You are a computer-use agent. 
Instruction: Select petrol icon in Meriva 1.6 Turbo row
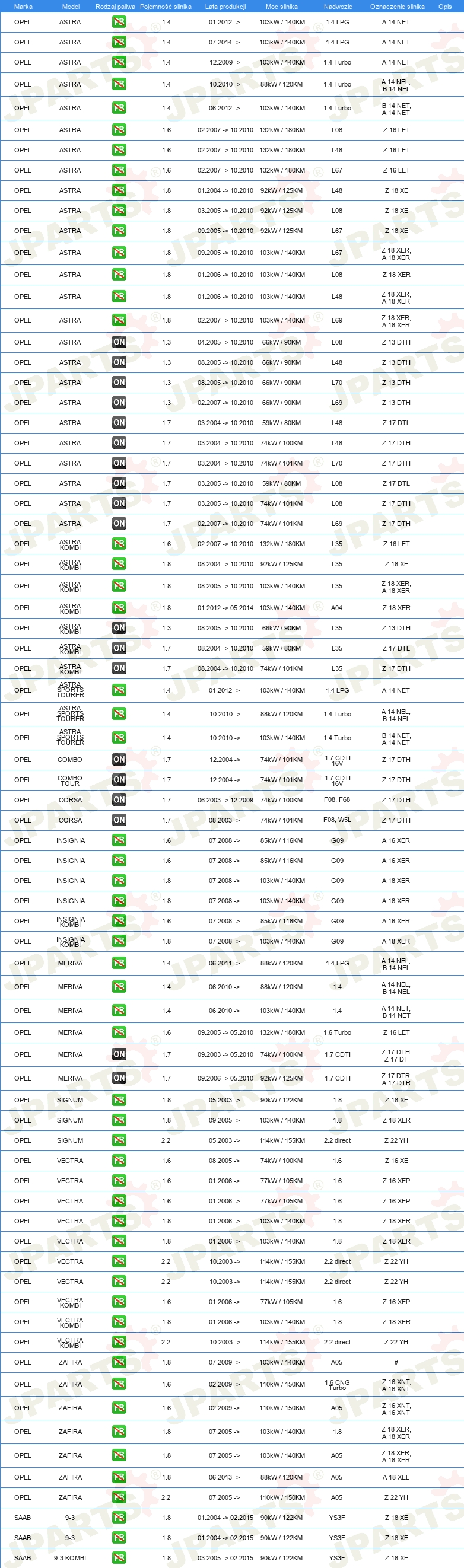pos(119,1032)
